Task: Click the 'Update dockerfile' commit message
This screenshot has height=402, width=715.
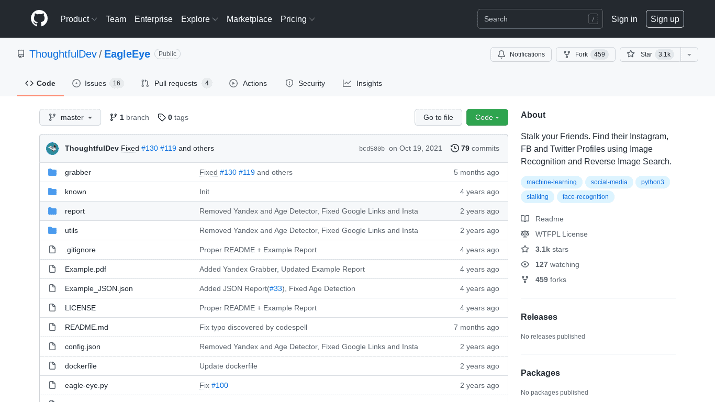Action: point(228,366)
